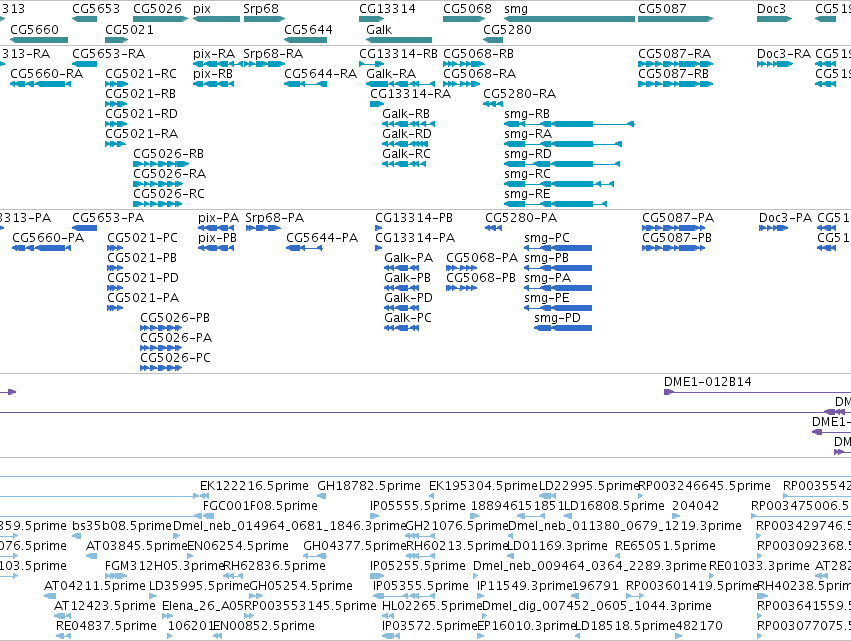Select the Doc3 gene feature
851x641 pixels.
pos(774,19)
